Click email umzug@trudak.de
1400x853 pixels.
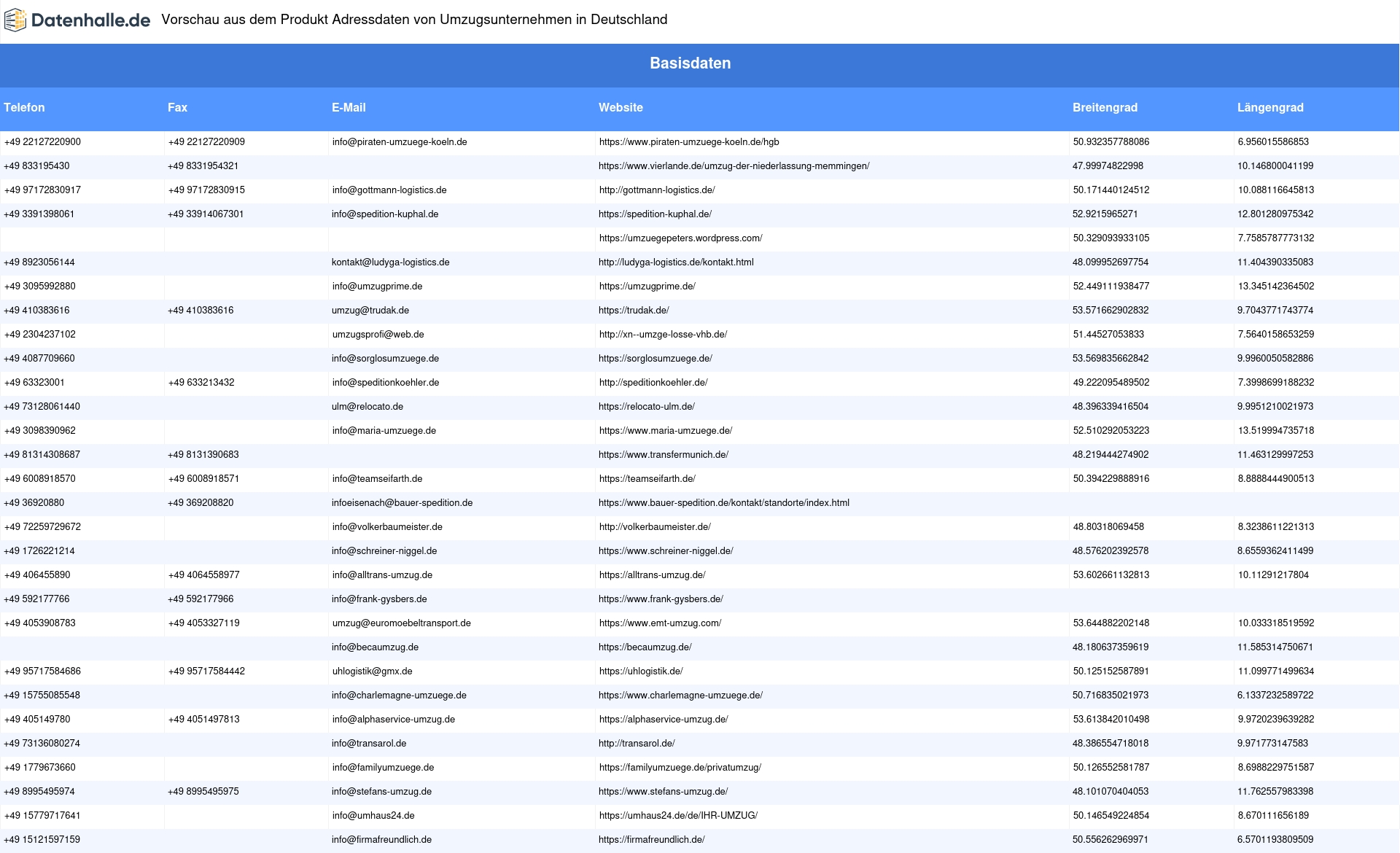pyautogui.click(x=370, y=311)
